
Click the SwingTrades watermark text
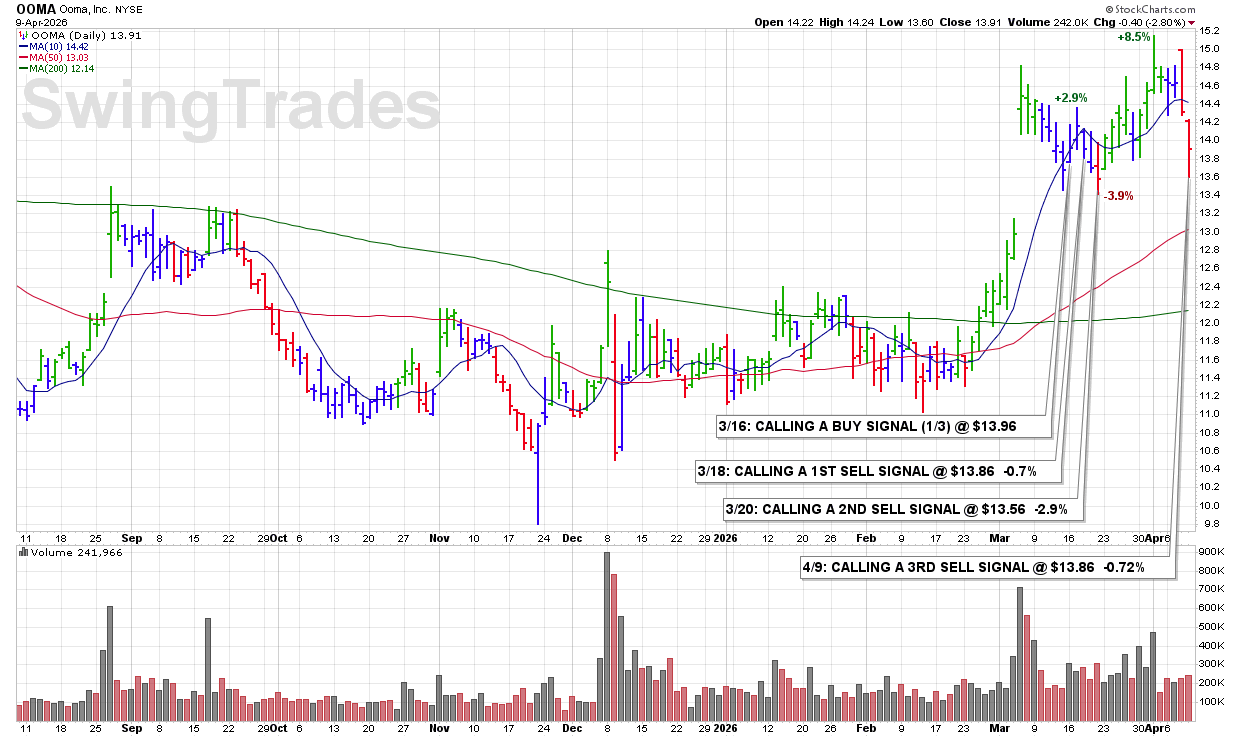click(230, 106)
